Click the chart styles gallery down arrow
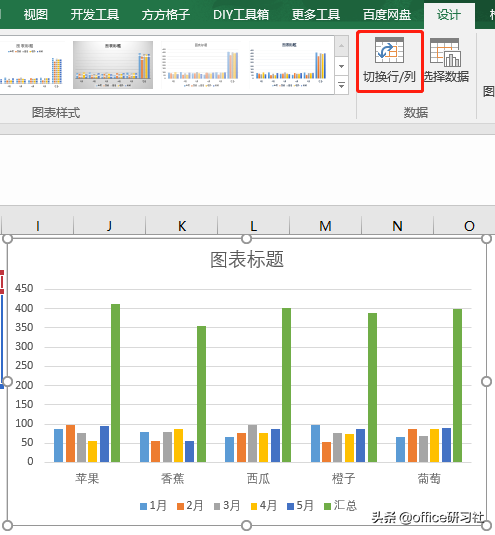Image resolution: width=495 pixels, height=535 pixels. click(341, 66)
